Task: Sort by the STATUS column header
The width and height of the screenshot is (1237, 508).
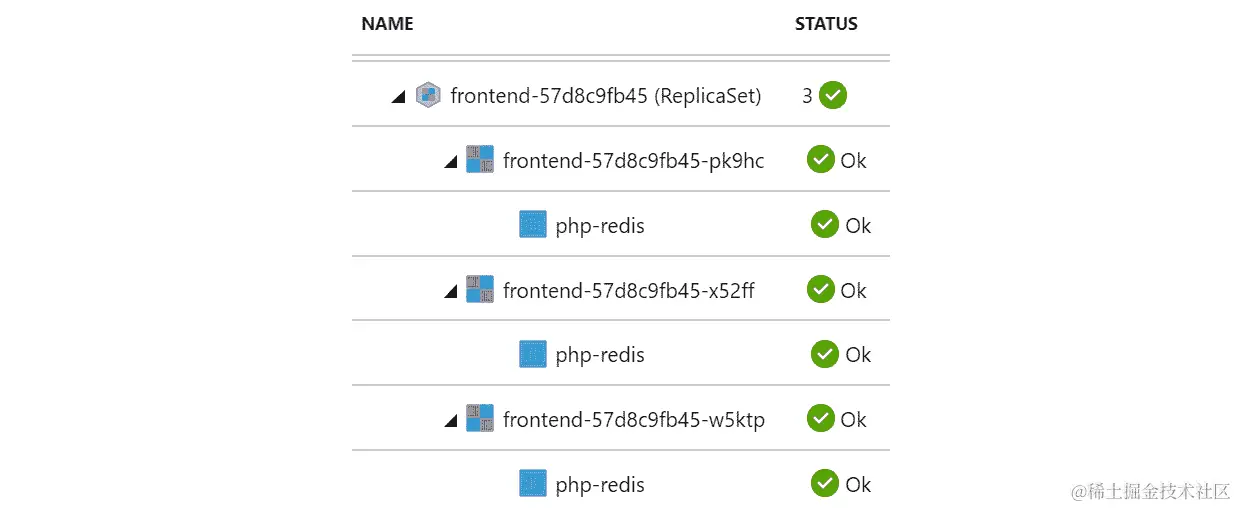Action: 826,24
